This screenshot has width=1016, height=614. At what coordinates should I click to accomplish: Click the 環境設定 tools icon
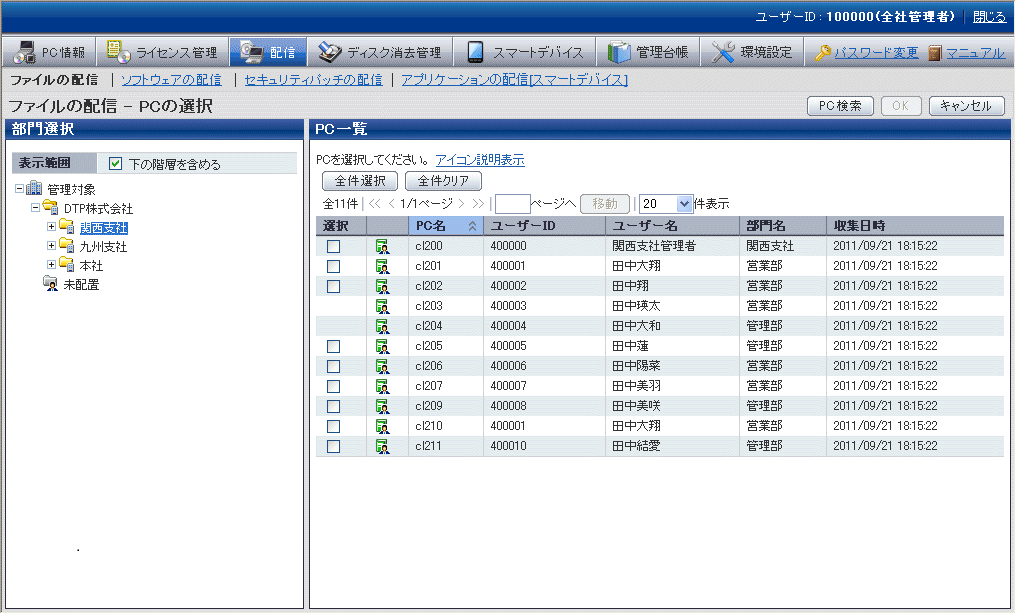[723, 52]
